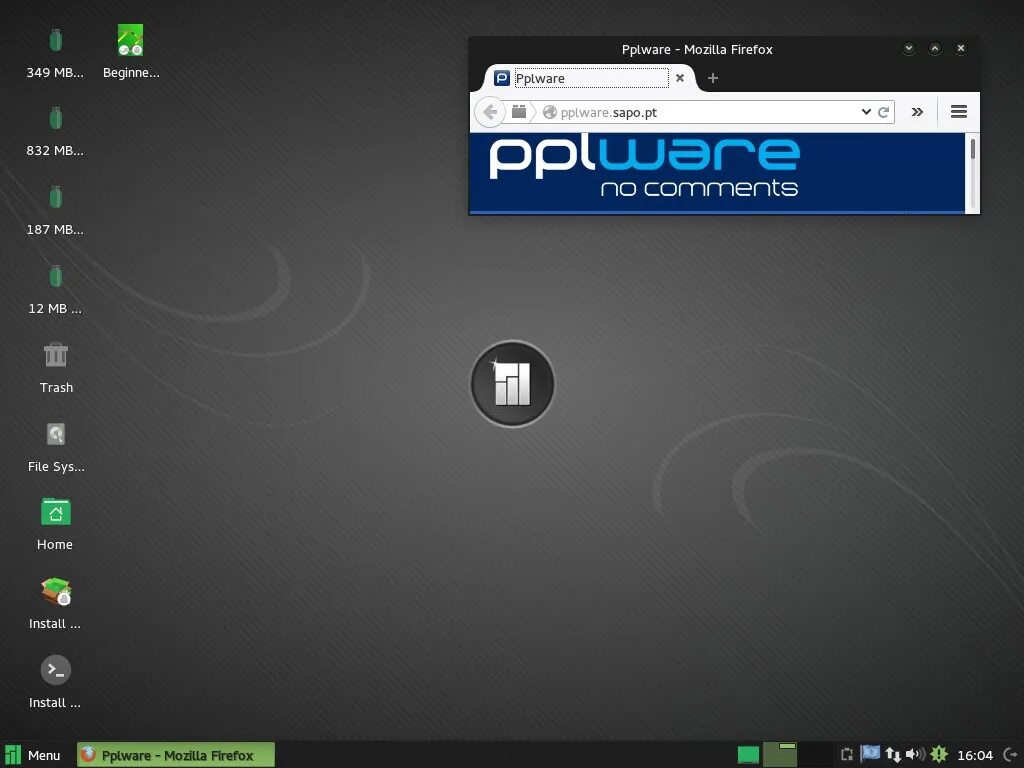Close the Pplware tab
This screenshot has width=1024, height=768.
pos(680,78)
